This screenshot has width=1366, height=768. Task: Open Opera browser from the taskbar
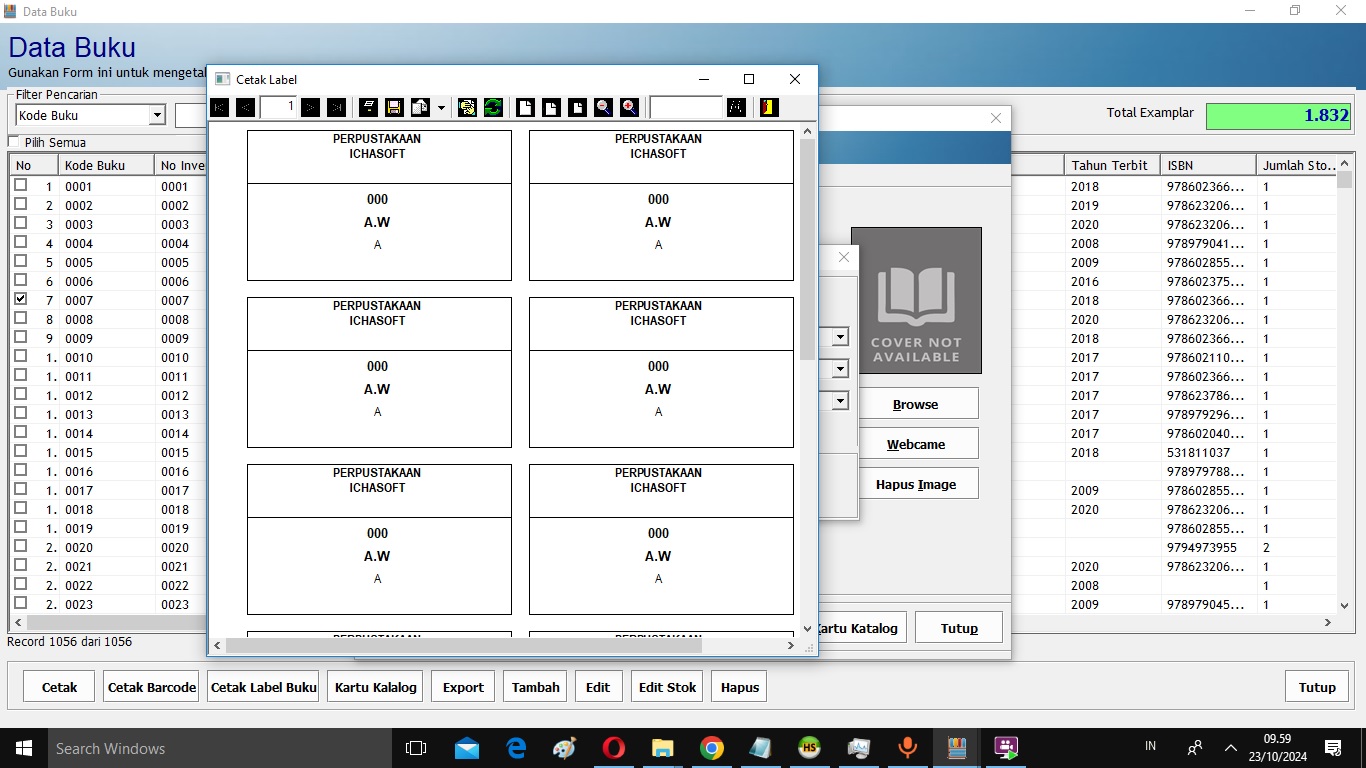[x=613, y=748]
